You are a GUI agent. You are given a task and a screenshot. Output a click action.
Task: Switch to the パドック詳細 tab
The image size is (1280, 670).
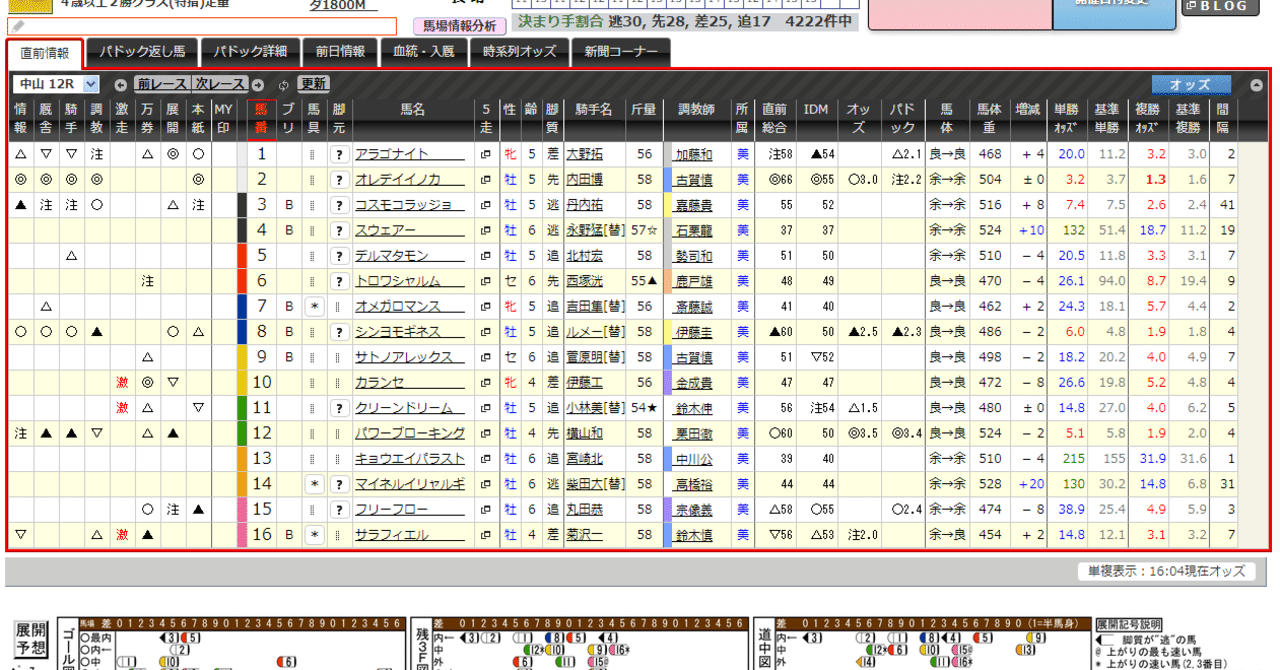250,51
